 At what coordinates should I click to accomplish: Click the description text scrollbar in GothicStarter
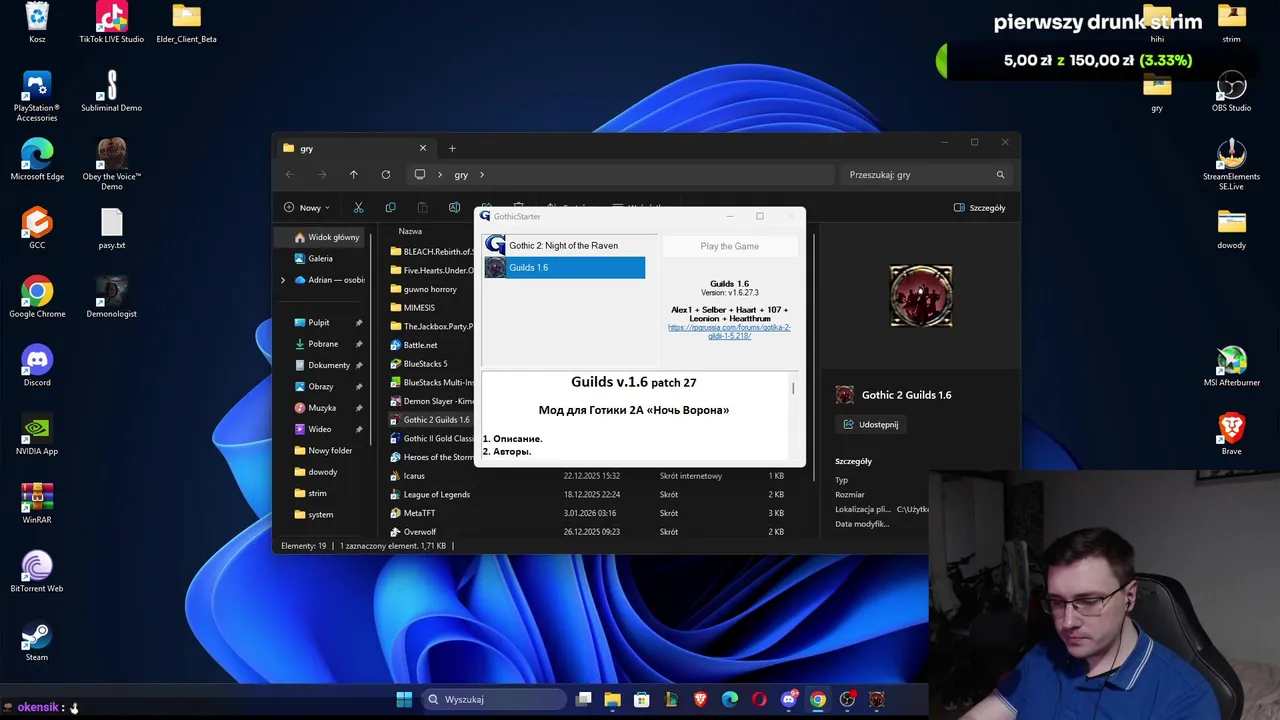click(794, 388)
